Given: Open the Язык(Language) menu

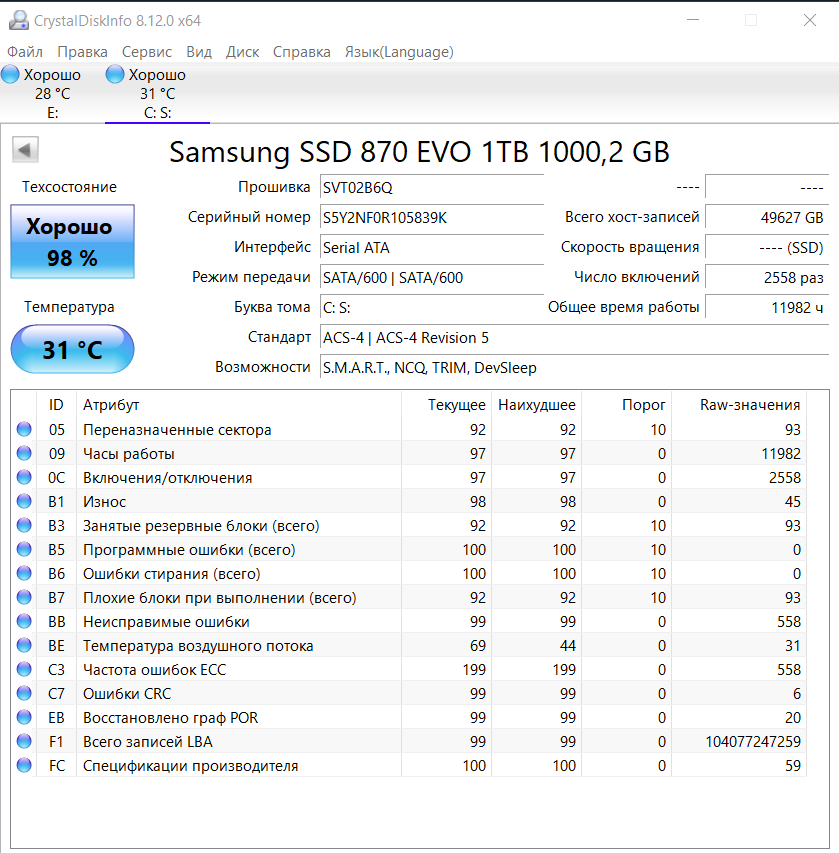Looking at the screenshot, I should point(399,52).
